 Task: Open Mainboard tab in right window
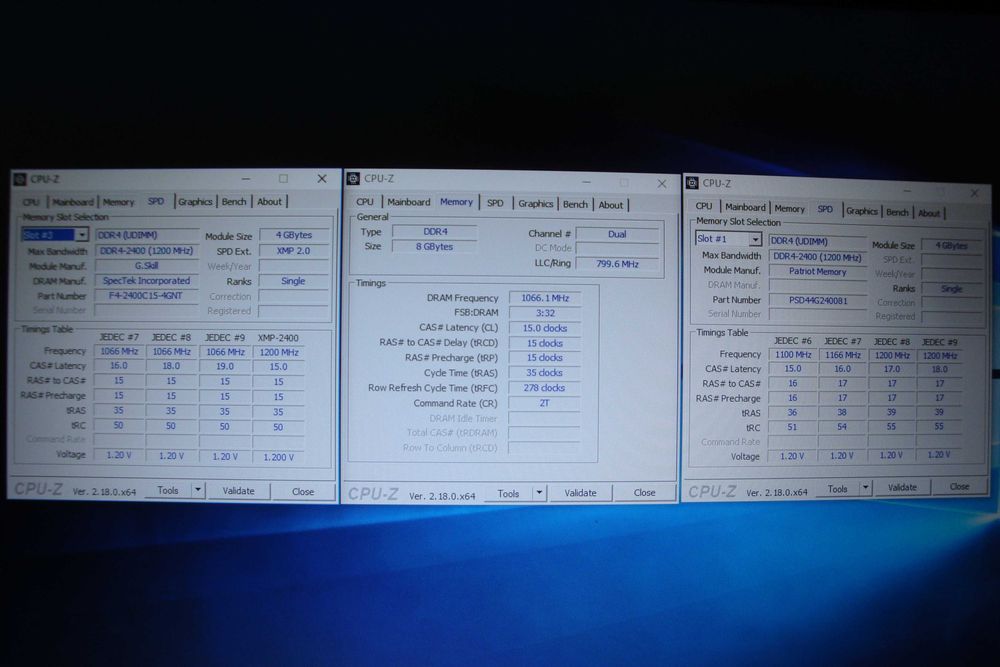tap(746, 207)
